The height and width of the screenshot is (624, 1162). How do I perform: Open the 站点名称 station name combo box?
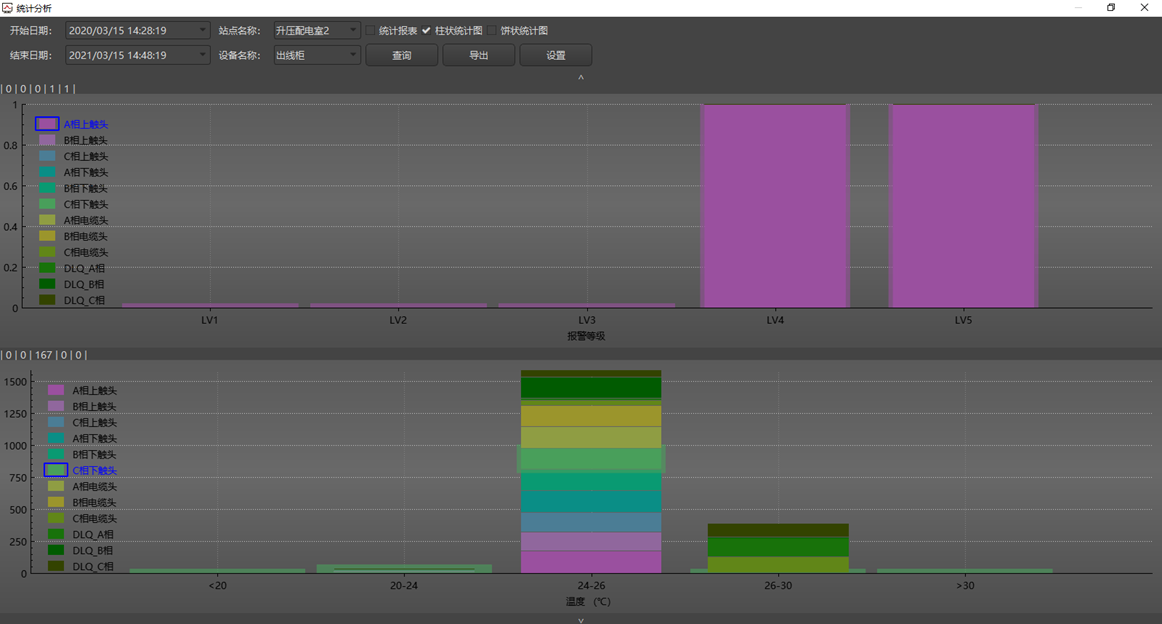pyautogui.click(x=352, y=31)
